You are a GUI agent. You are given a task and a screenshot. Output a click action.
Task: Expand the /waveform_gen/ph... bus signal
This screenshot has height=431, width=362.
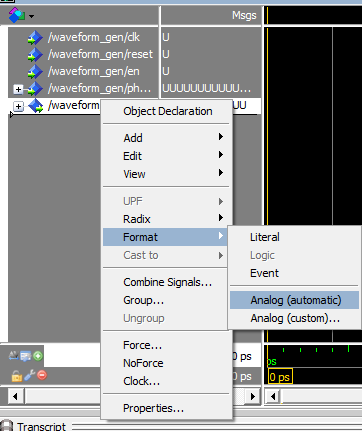pyautogui.click(x=18, y=89)
